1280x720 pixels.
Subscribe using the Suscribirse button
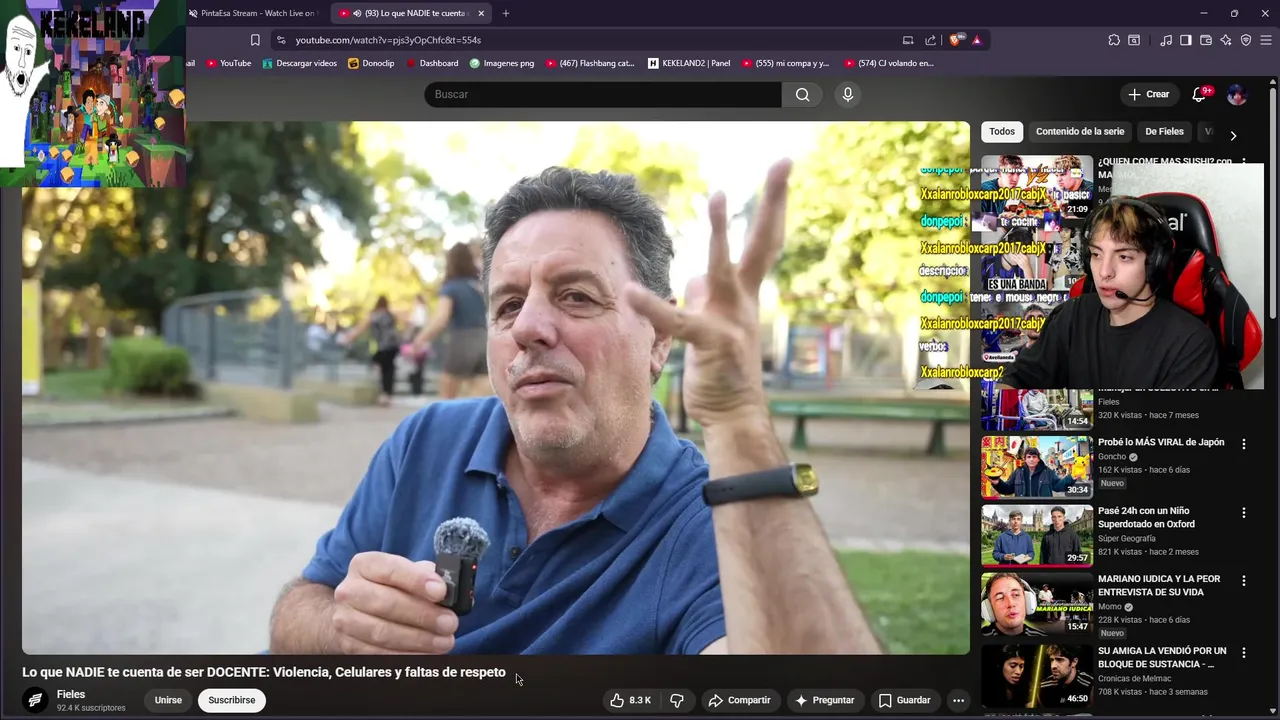232,700
